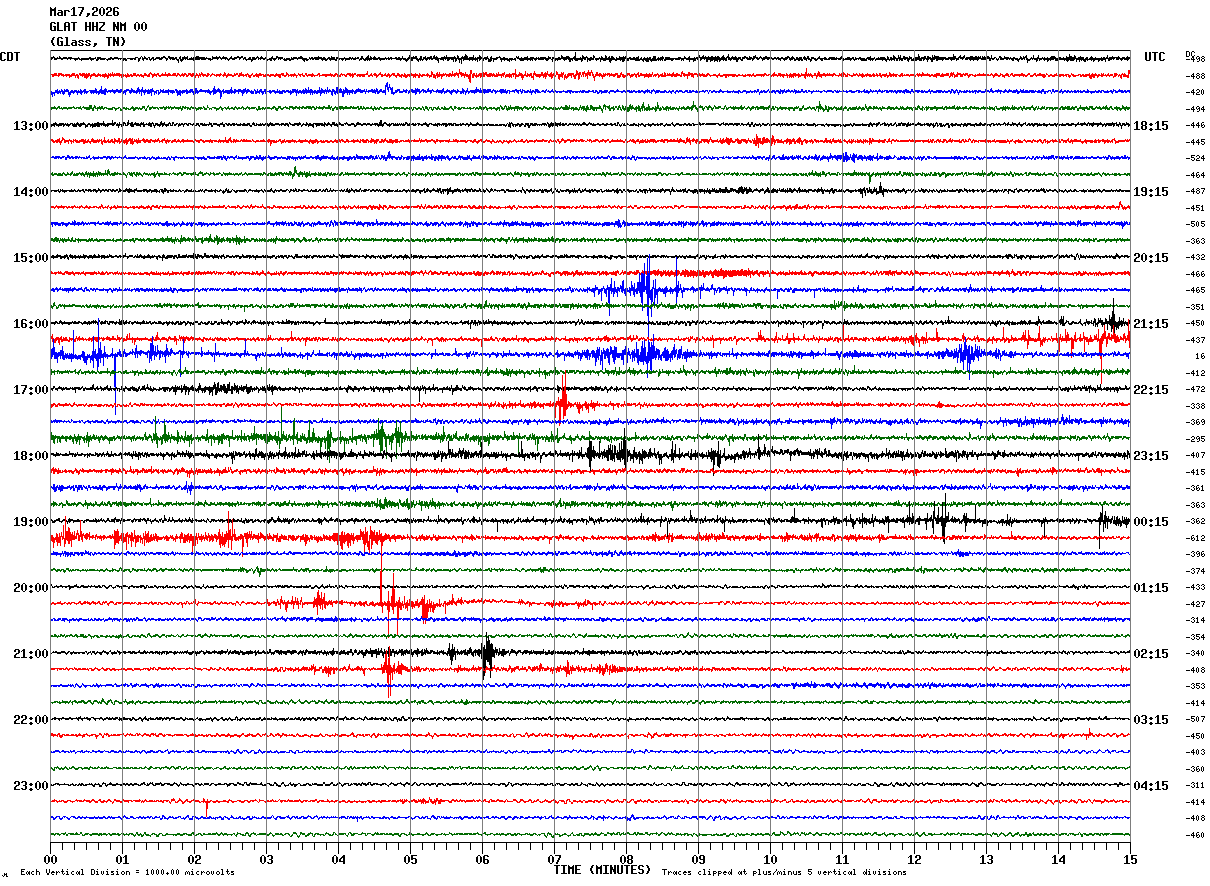Click the date text "Mar17,2026"

click(84, 12)
